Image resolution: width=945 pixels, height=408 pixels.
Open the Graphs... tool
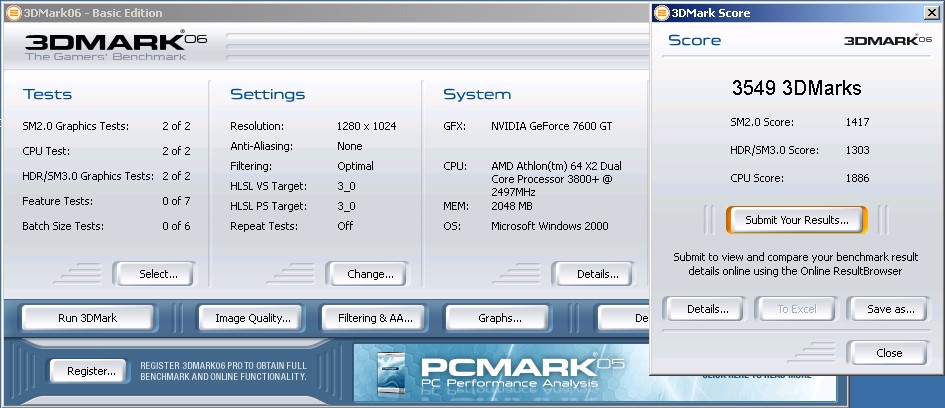(x=500, y=318)
